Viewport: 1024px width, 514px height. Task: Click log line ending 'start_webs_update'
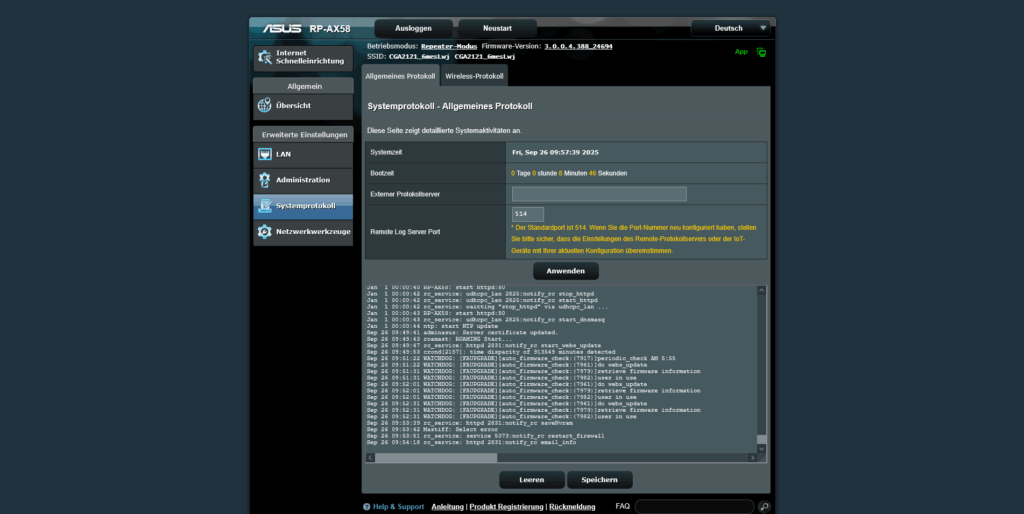click(483, 345)
